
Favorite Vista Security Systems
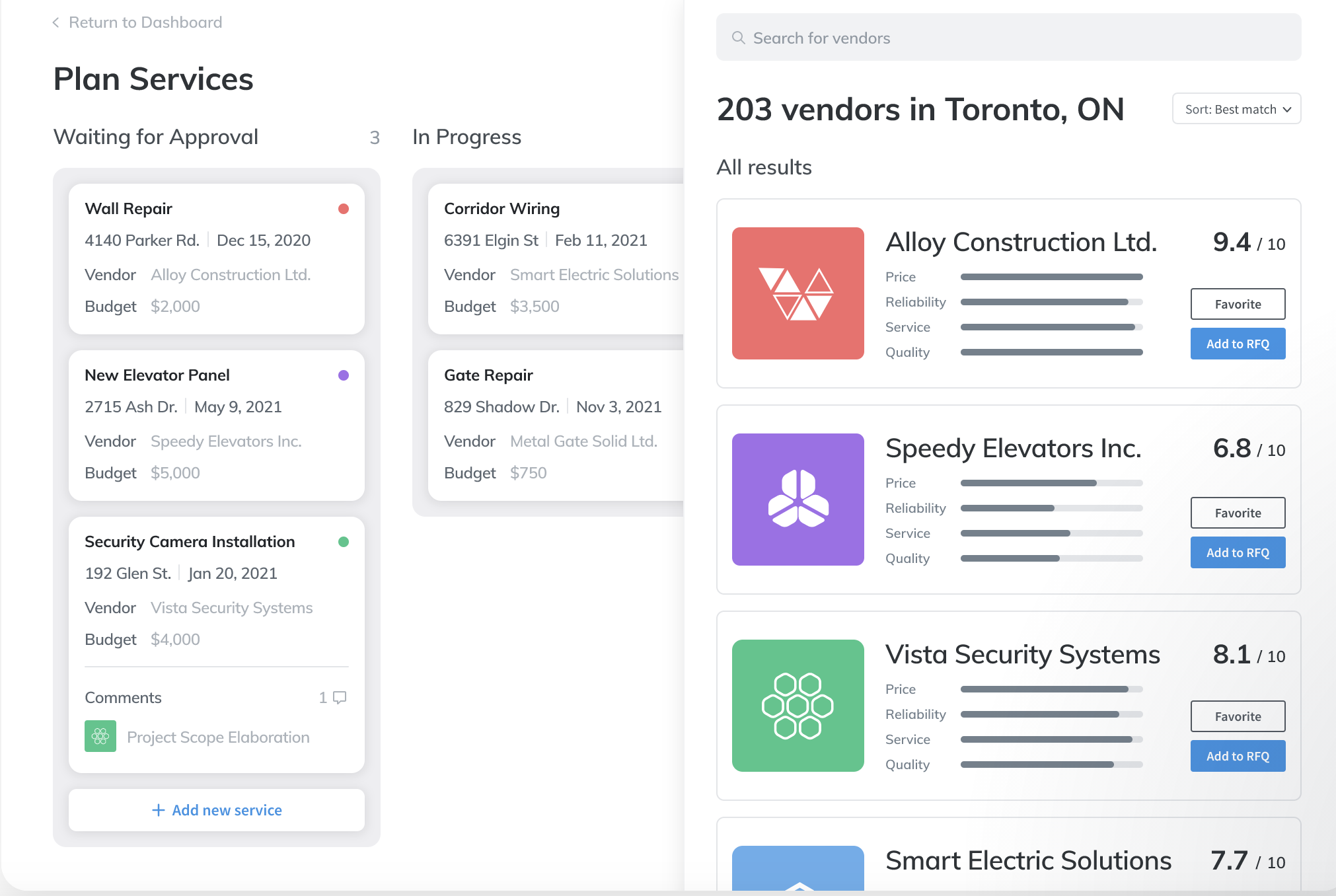(x=1238, y=716)
